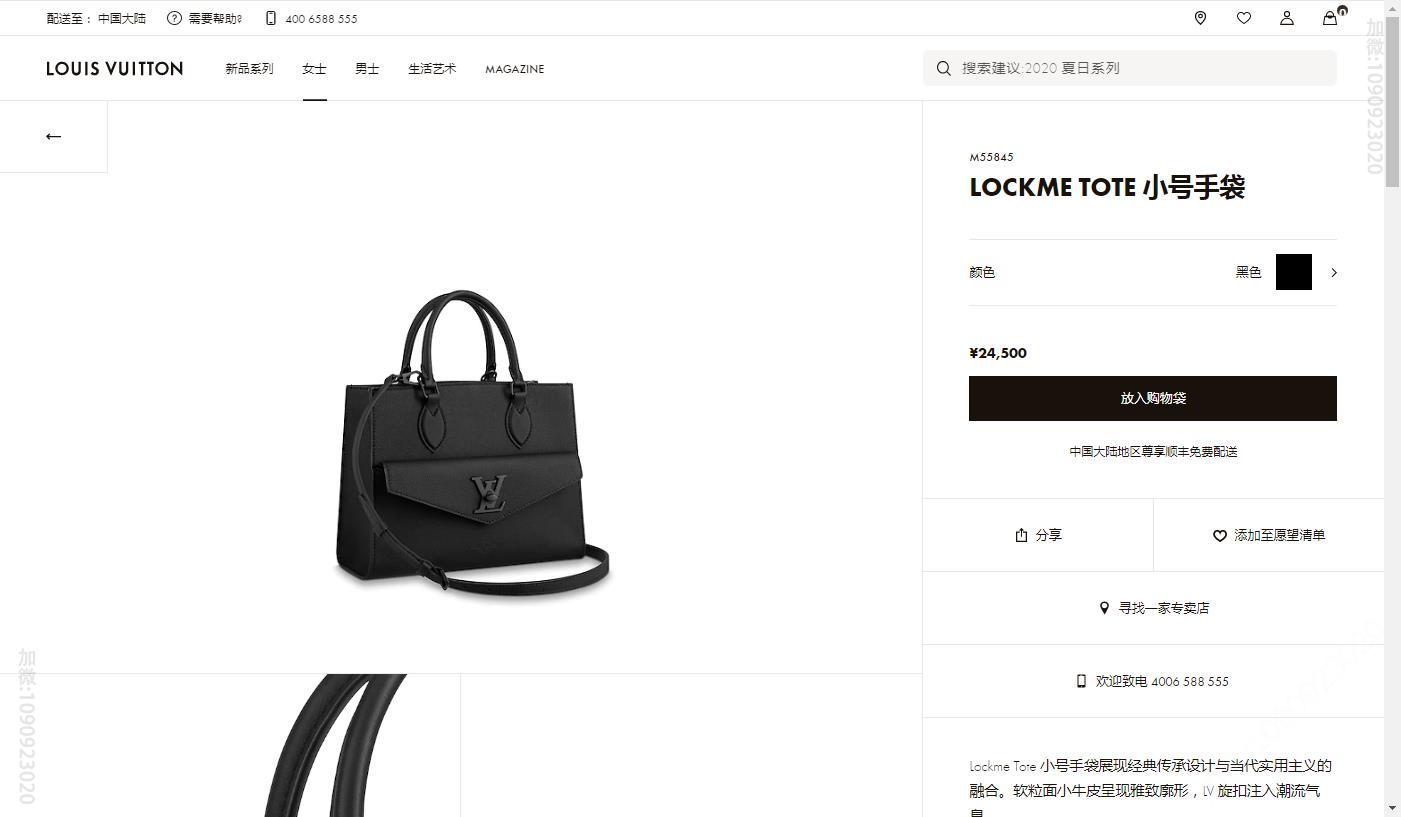Open the 新品系列 menu
Image resolution: width=1401 pixels, height=817 pixels.
coord(249,69)
